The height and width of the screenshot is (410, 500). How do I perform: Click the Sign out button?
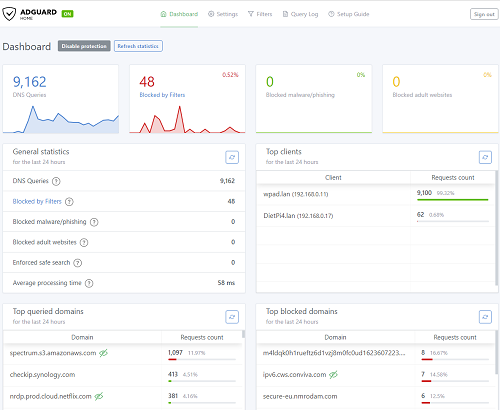coord(484,14)
